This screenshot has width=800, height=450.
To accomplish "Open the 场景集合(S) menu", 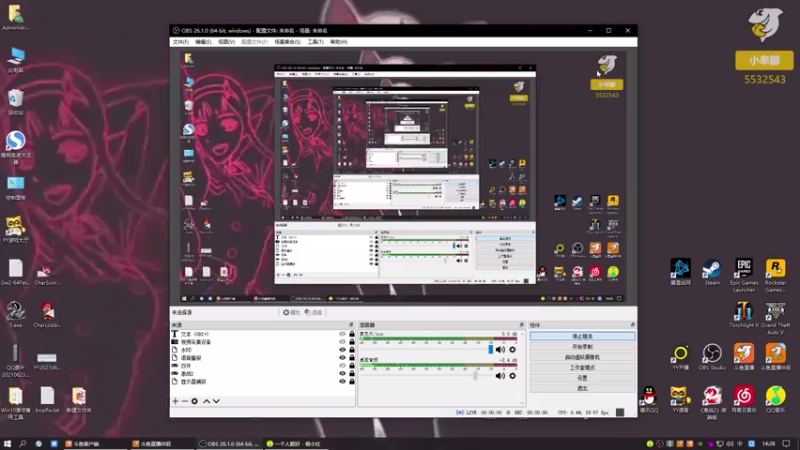I will point(287,42).
